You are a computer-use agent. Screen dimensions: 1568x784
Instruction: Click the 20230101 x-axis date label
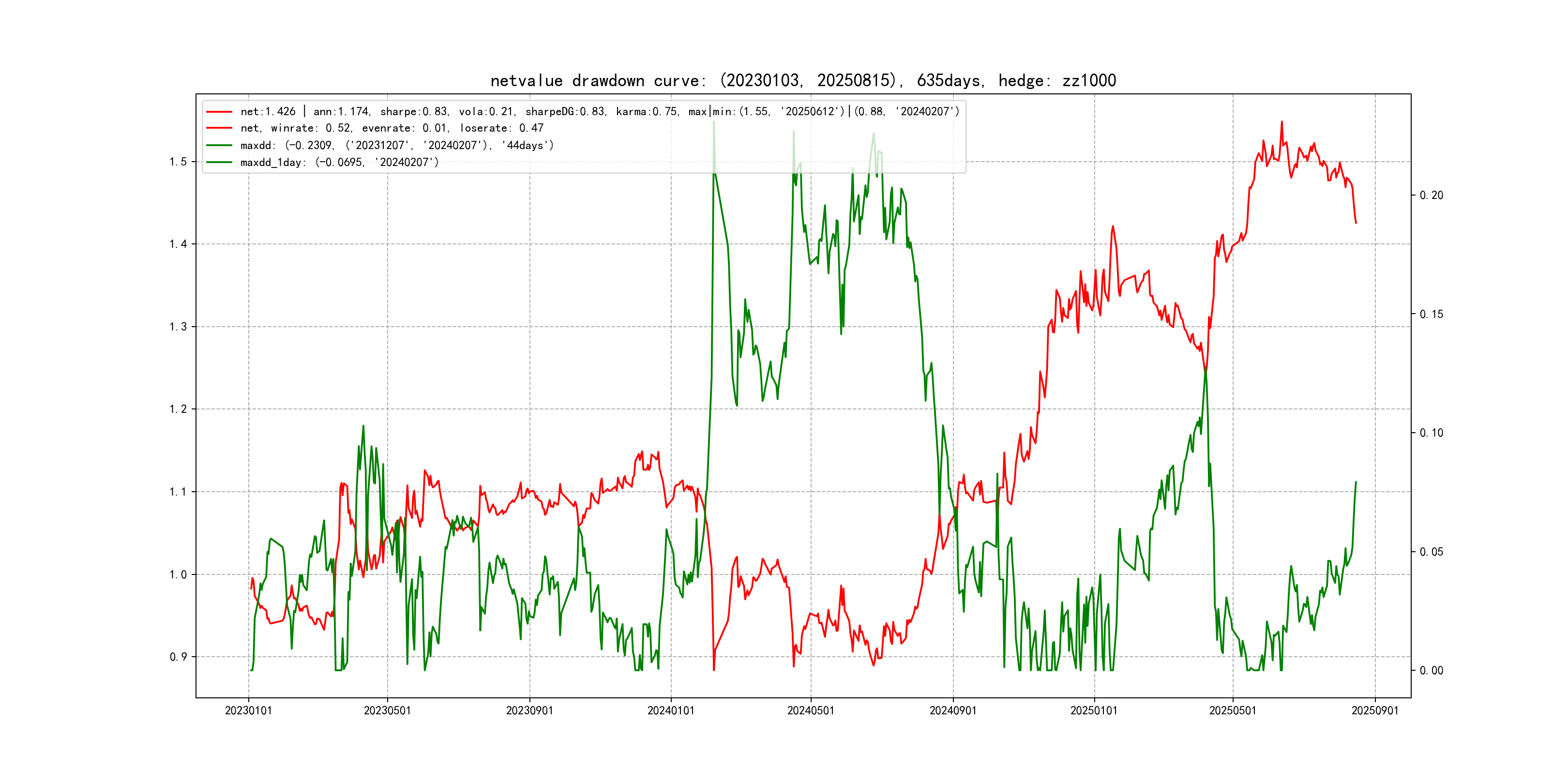point(248,711)
